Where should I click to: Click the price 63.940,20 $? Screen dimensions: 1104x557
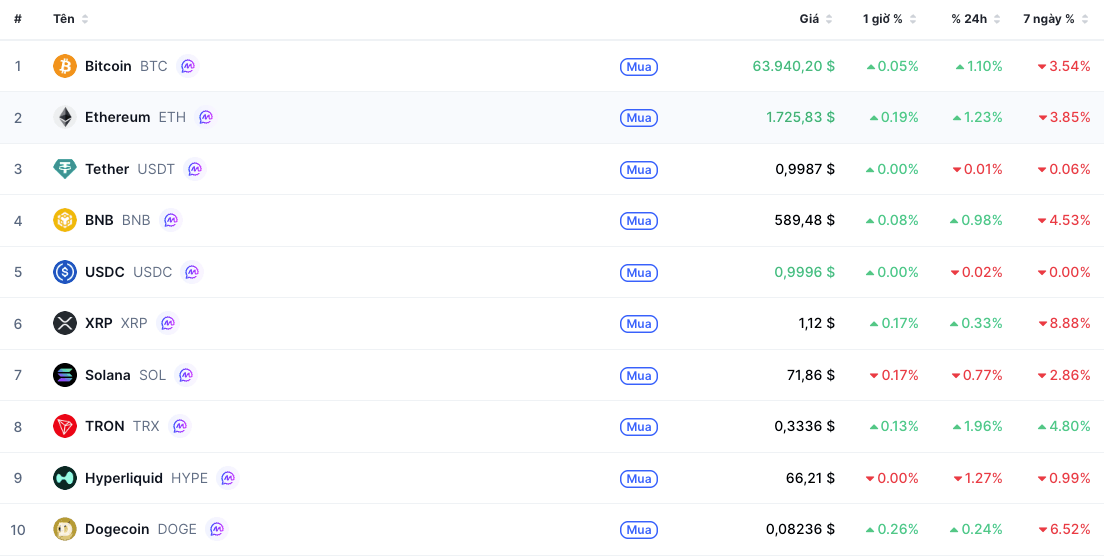(x=794, y=66)
